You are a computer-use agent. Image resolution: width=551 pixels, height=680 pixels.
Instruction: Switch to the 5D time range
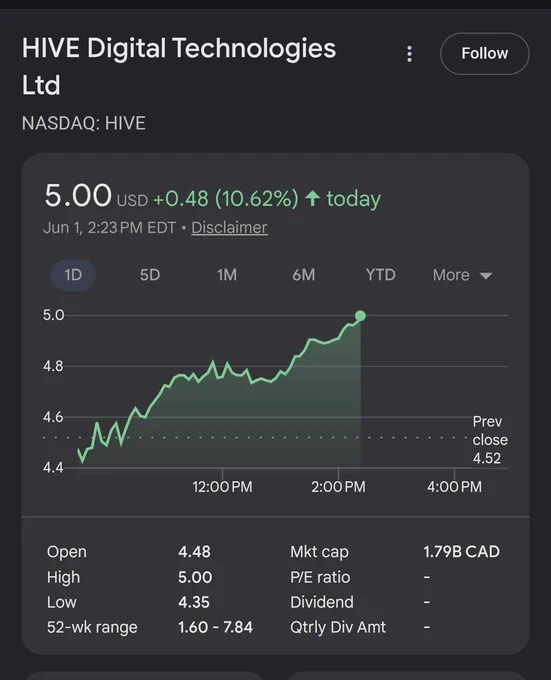pos(150,275)
